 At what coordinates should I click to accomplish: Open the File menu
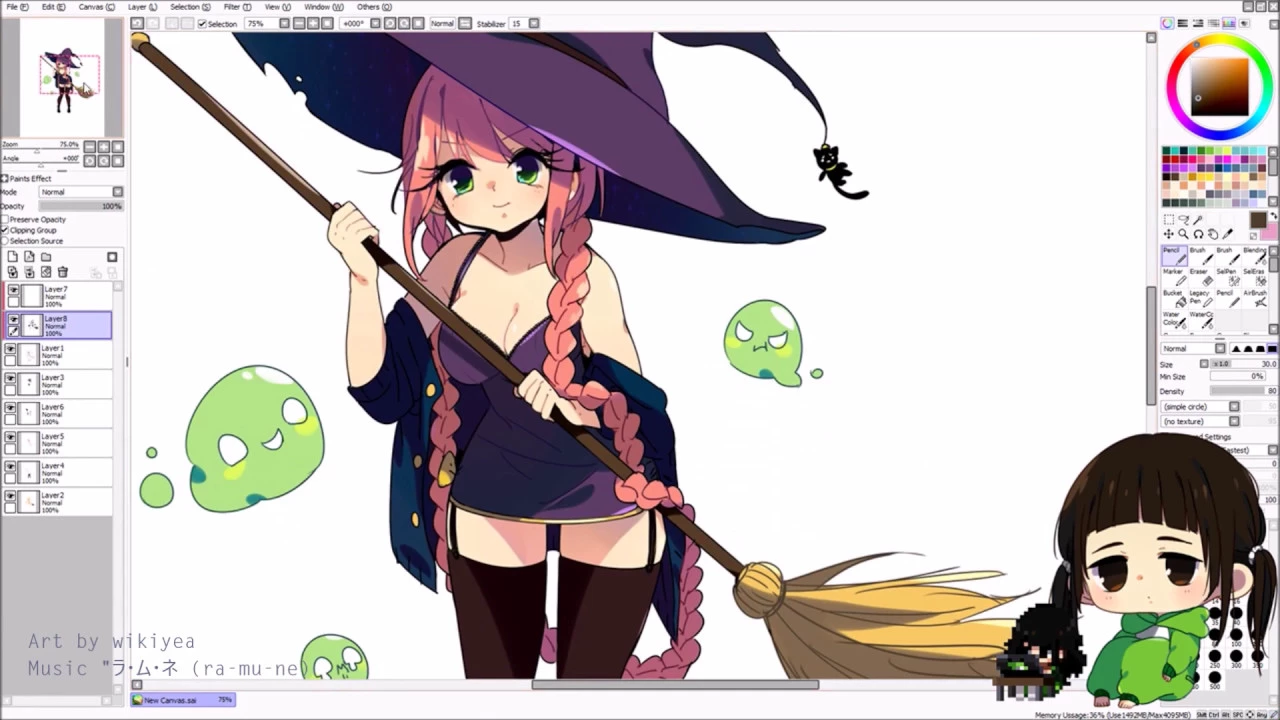17,7
